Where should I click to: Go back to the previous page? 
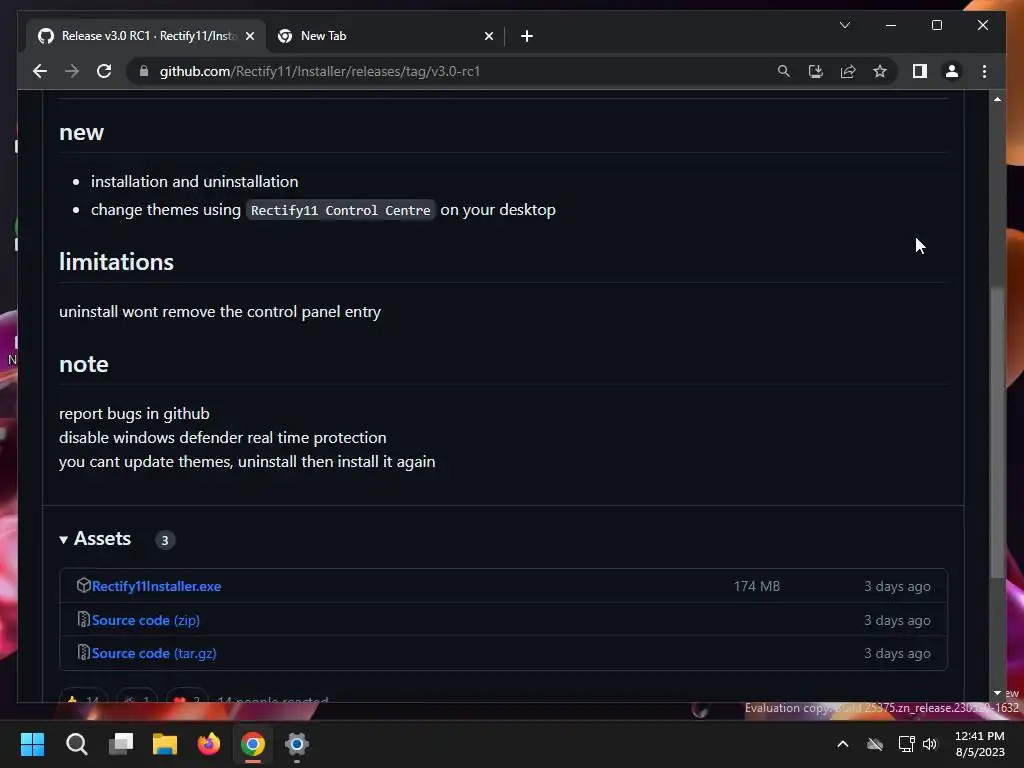click(x=40, y=71)
